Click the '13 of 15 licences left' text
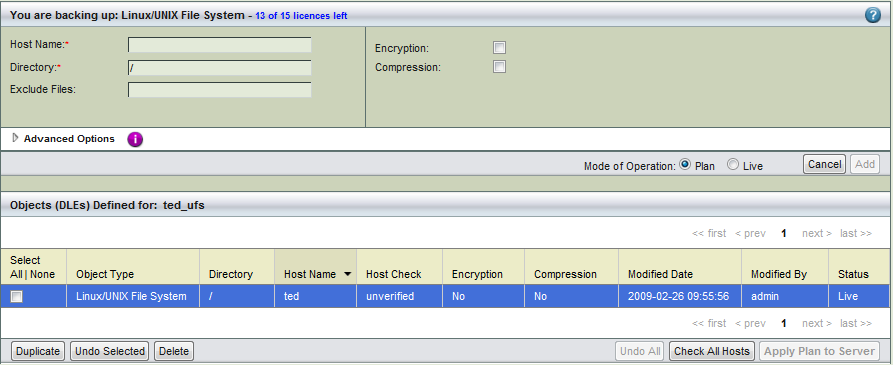 (x=301, y=16)
